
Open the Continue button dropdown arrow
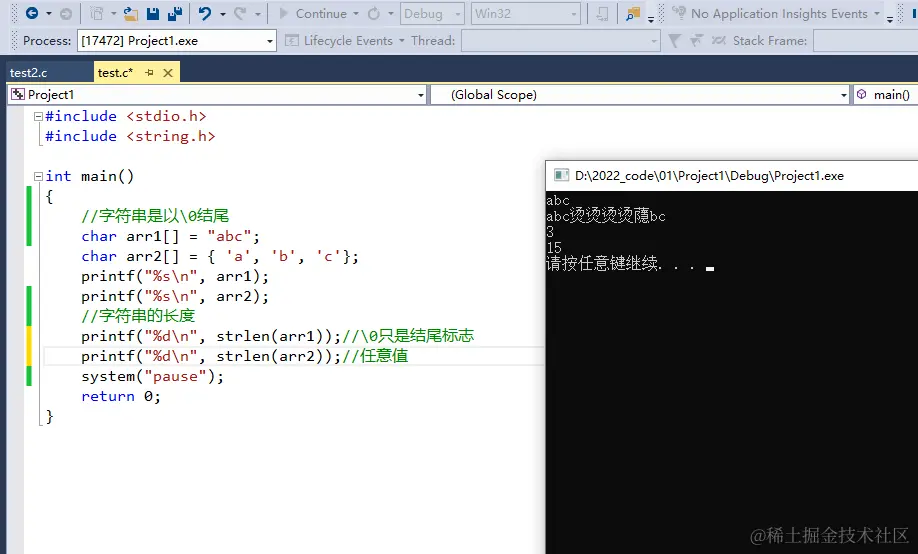coord(356,14)
